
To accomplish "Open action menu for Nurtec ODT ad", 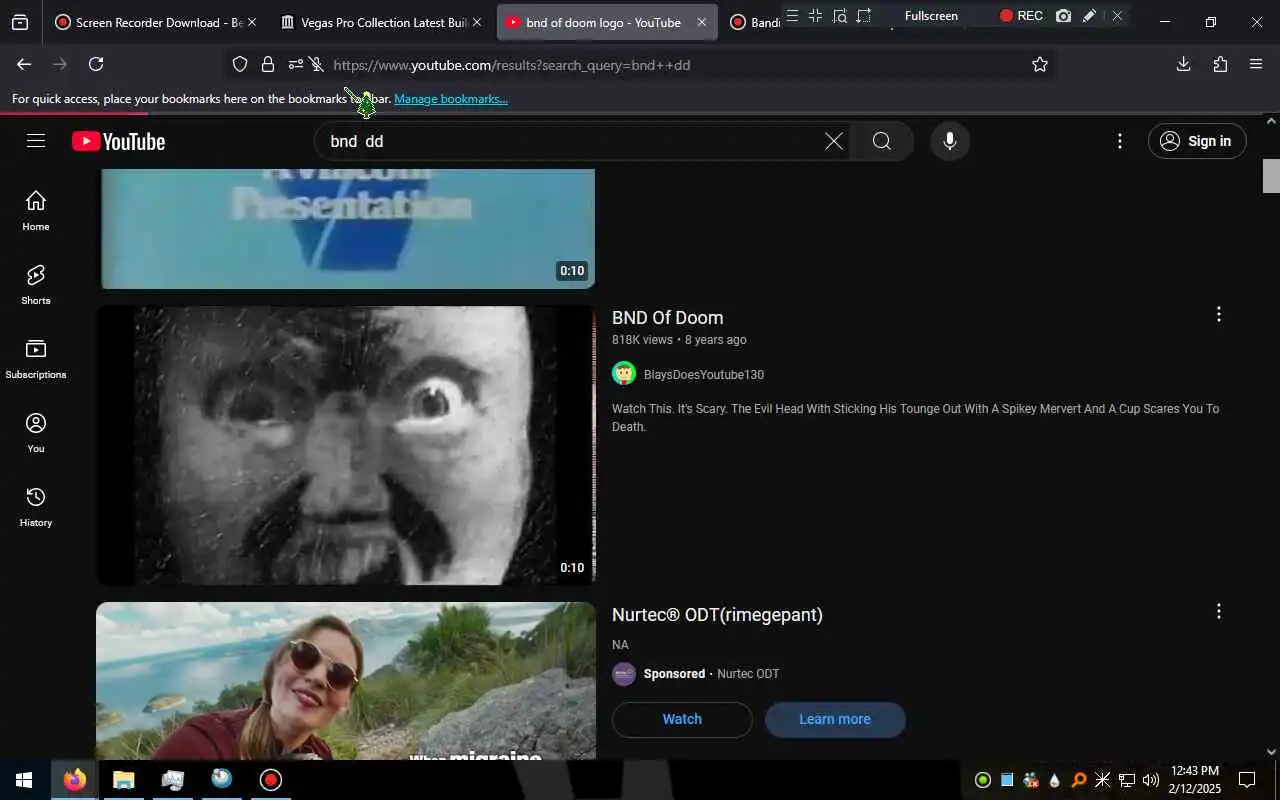I will 1218,611.
